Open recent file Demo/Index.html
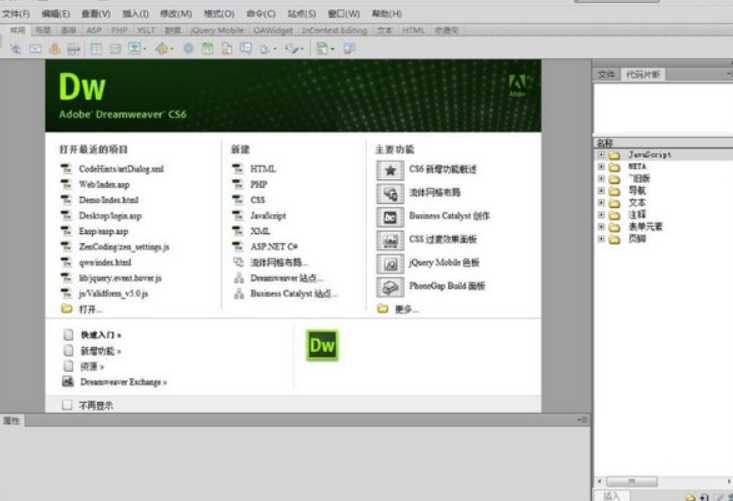The height and width of the screenshot is (501, 733). coord(108,200)
